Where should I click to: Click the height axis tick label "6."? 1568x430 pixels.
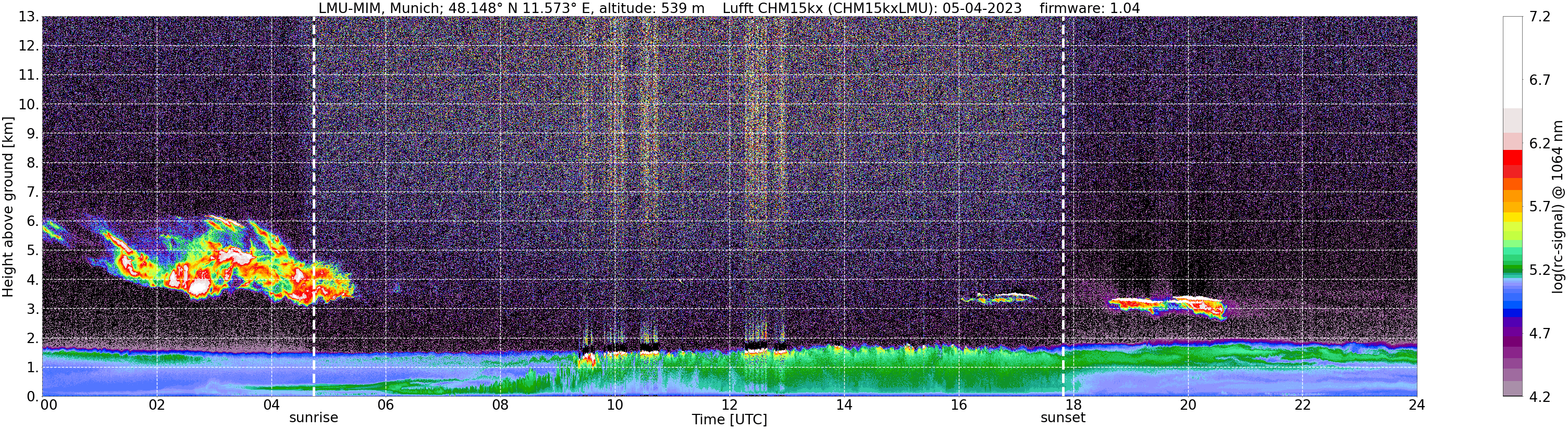pyautogui.click(x=33, y=221)
